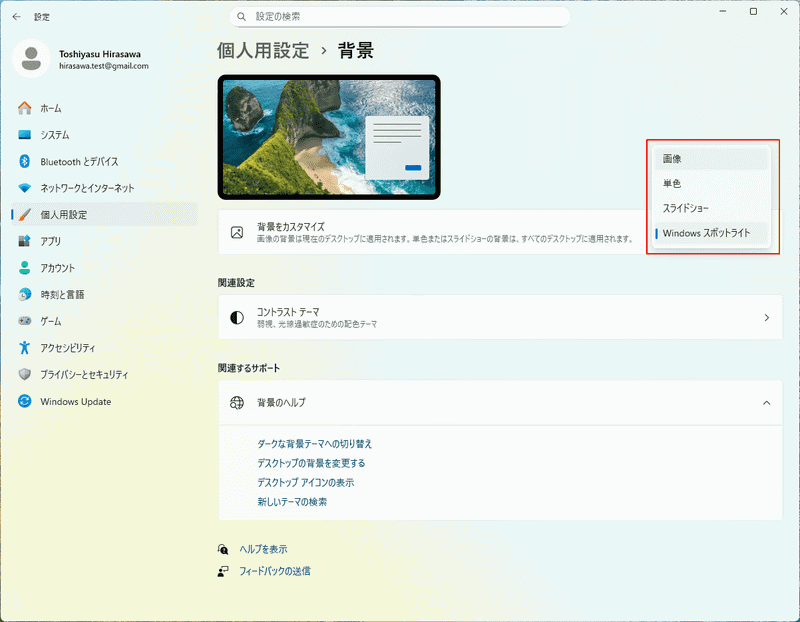800x622 pixels.
Task: Click the フィードバックの送信 link
Action: tap(275, 570)
